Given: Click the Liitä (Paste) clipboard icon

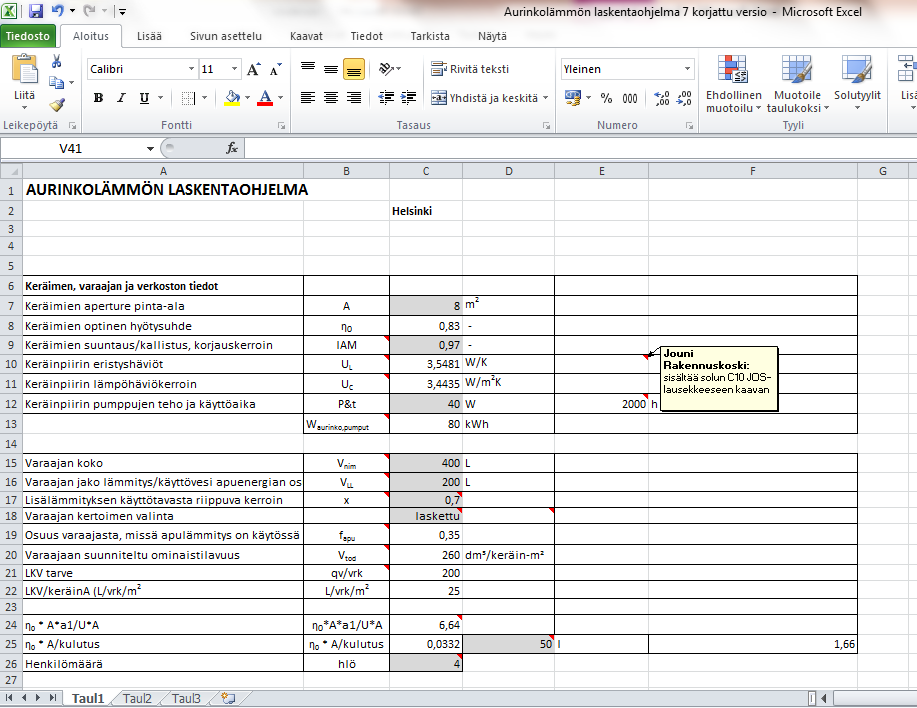Looking at the screenshot, I should pos(25,70).
